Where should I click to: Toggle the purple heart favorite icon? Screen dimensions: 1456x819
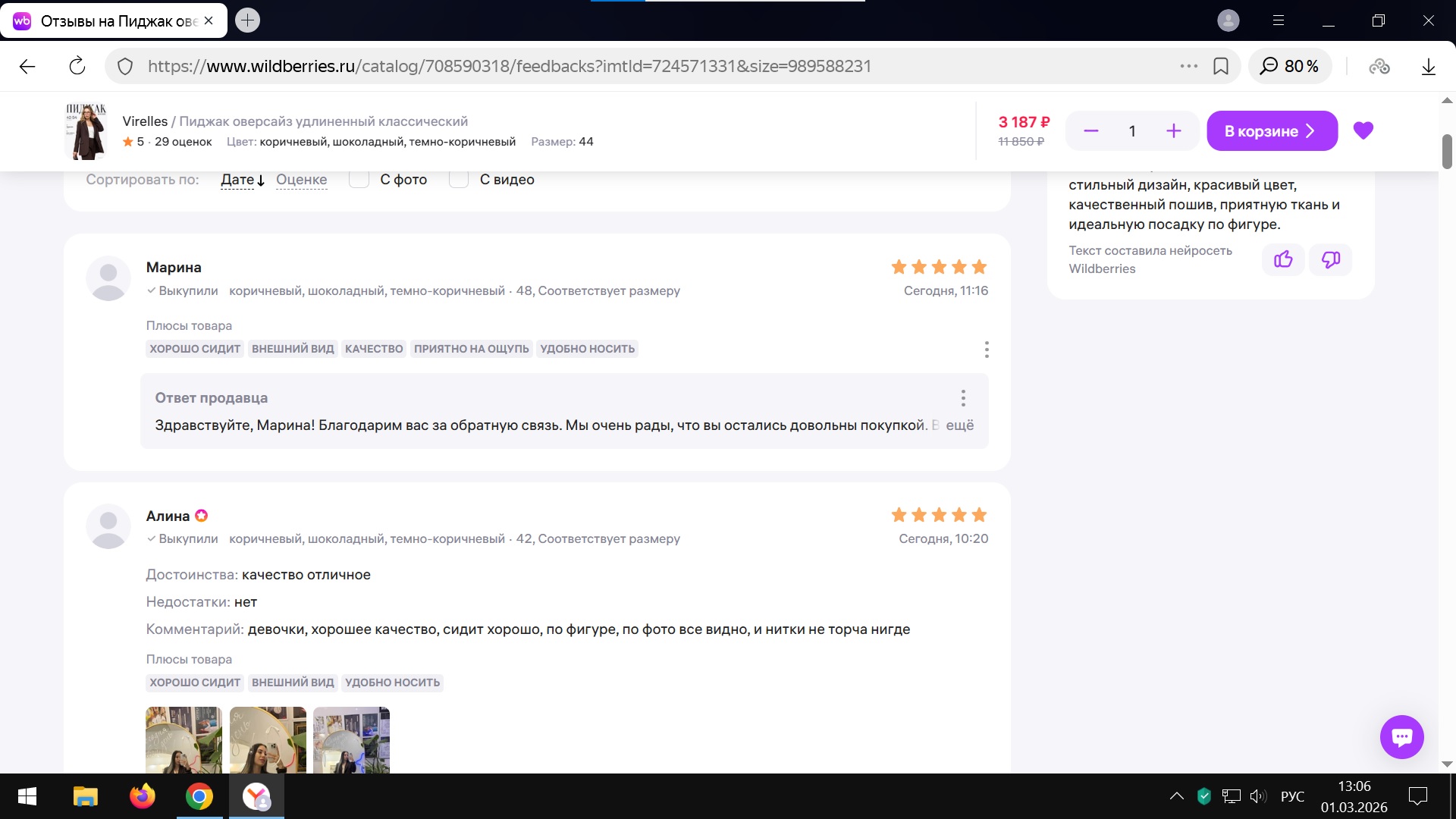[x=1363, y=130]
